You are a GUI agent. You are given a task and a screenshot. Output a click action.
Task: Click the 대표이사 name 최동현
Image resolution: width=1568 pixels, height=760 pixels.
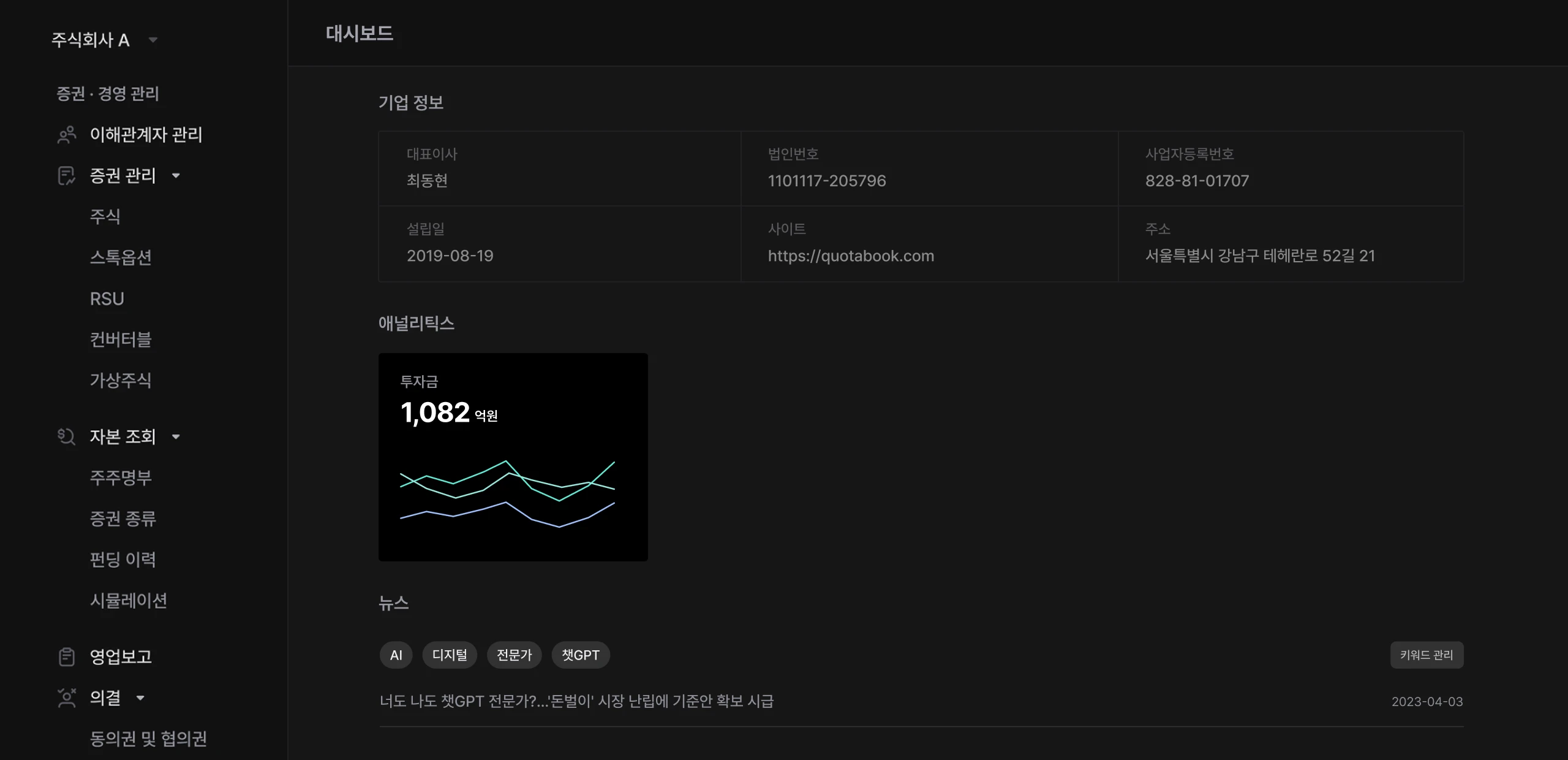(x=428, y=181)
